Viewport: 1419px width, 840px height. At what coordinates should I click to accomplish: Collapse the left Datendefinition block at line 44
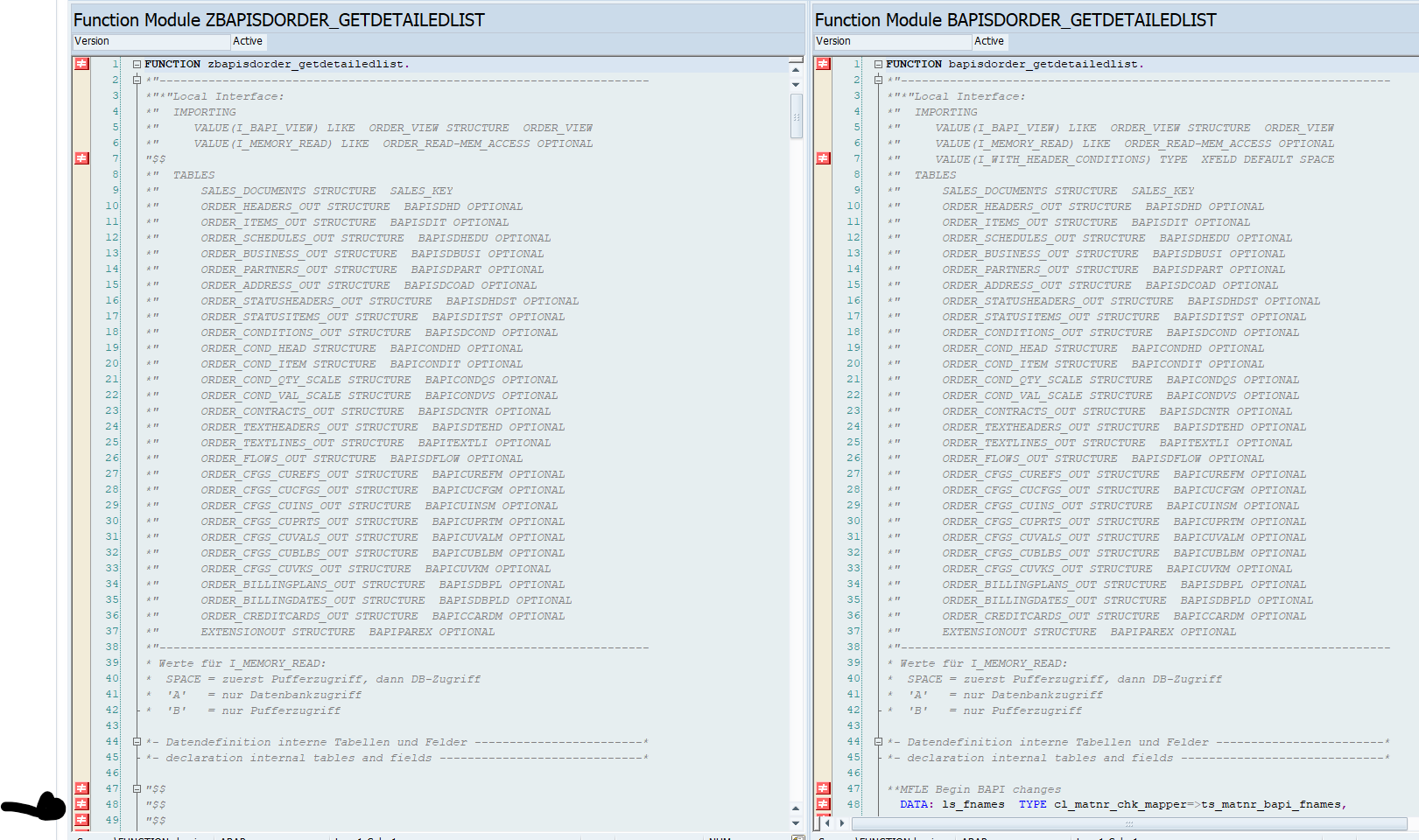[x=137, y=742]
